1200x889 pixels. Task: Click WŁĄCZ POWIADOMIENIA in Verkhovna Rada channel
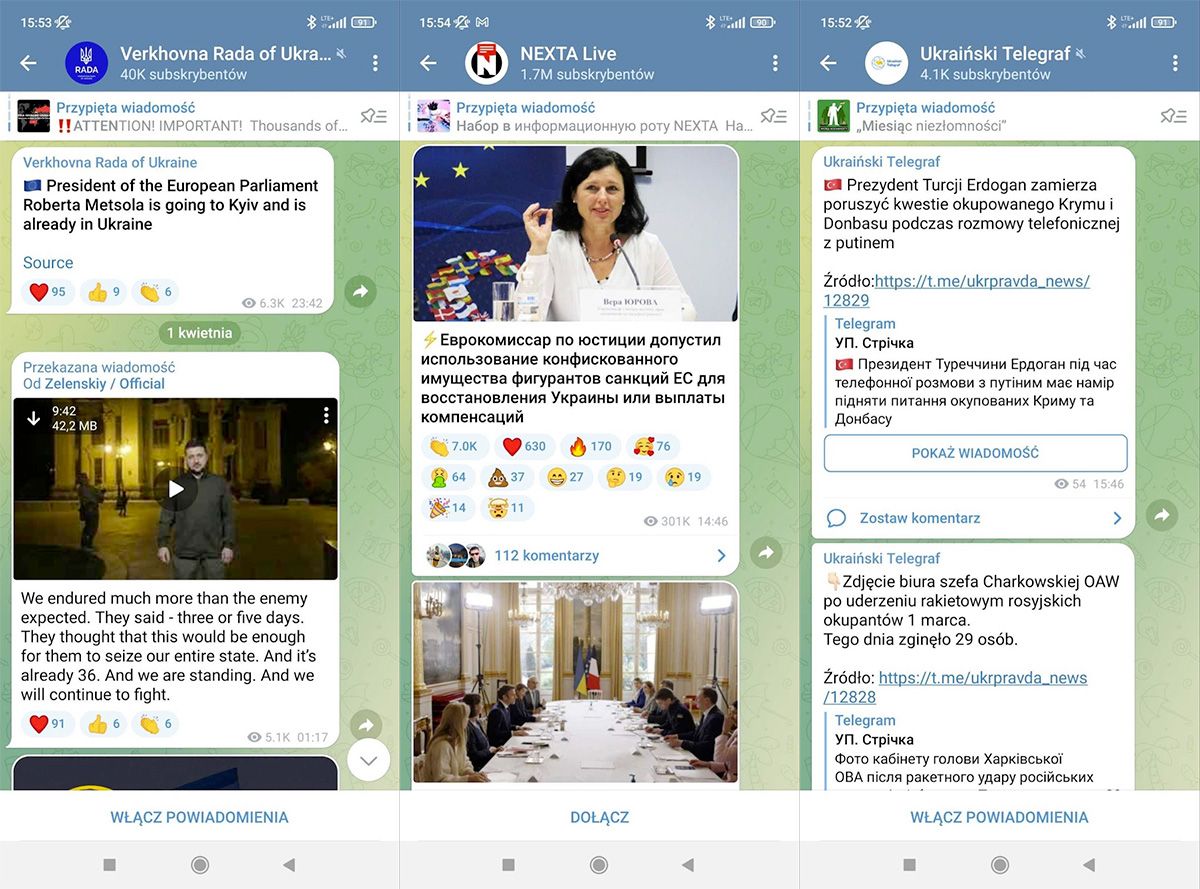(x=199, y=817)
